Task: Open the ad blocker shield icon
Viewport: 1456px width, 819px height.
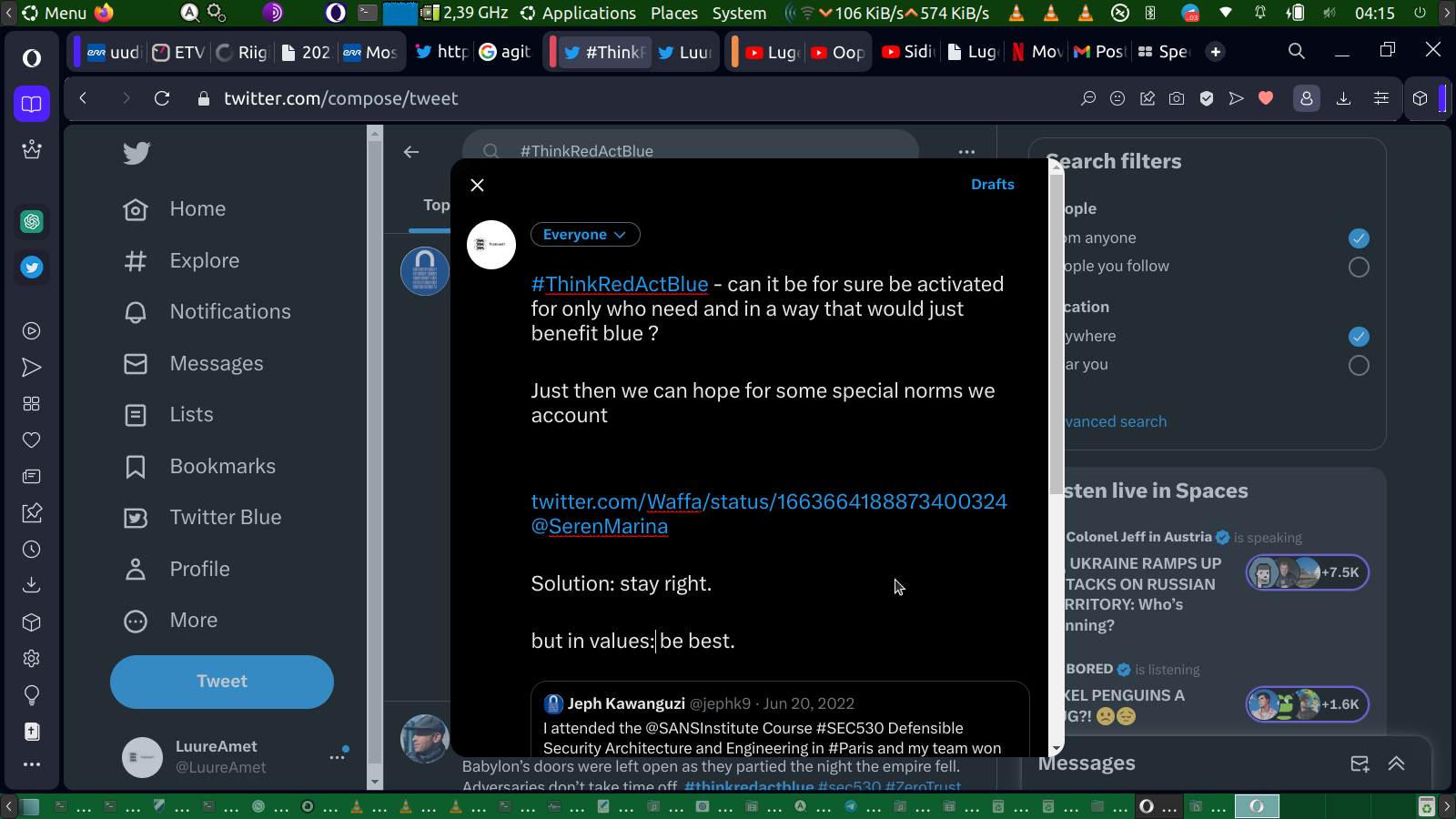Action: pos(1207,98)
